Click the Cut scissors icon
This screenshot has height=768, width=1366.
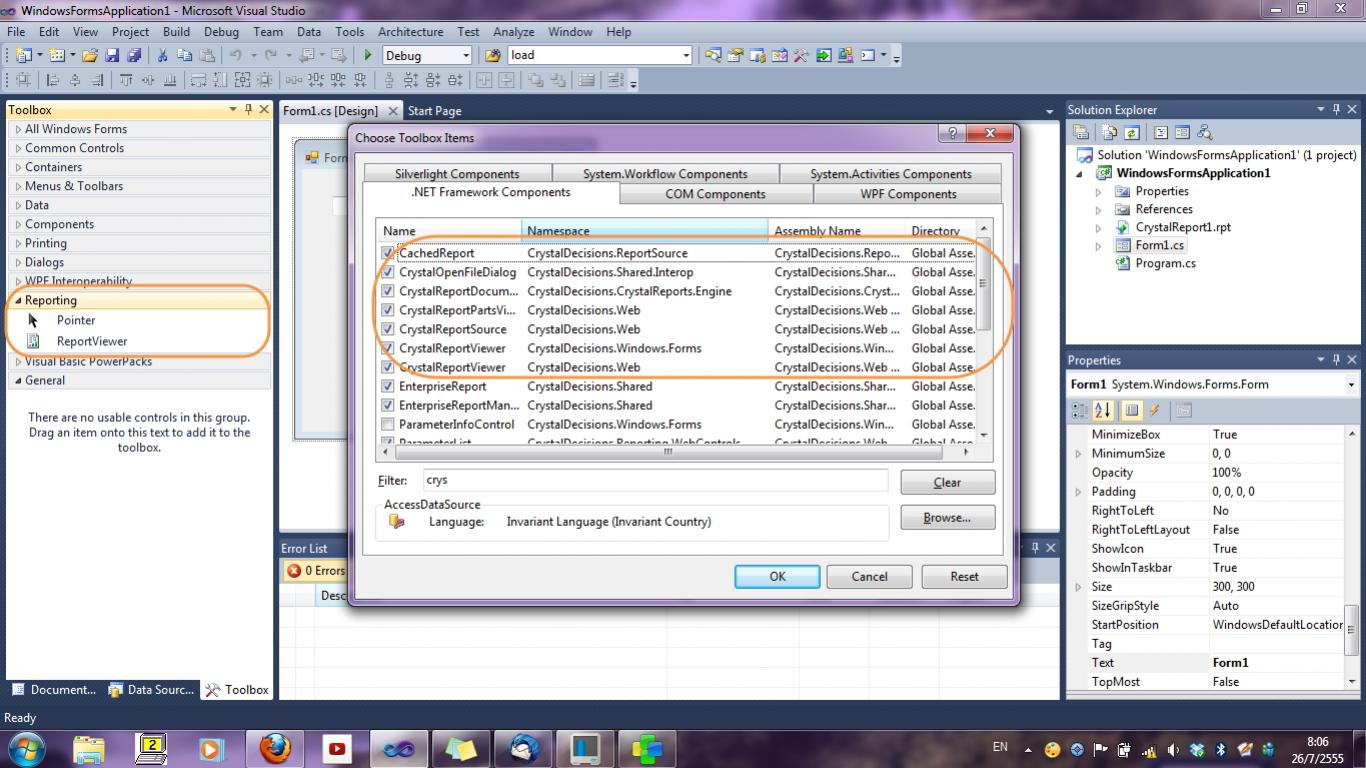click(x=162, y=56)
